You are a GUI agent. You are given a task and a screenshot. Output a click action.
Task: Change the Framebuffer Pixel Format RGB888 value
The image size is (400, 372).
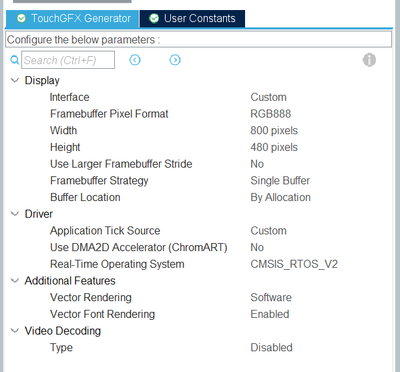pos(271,114)
